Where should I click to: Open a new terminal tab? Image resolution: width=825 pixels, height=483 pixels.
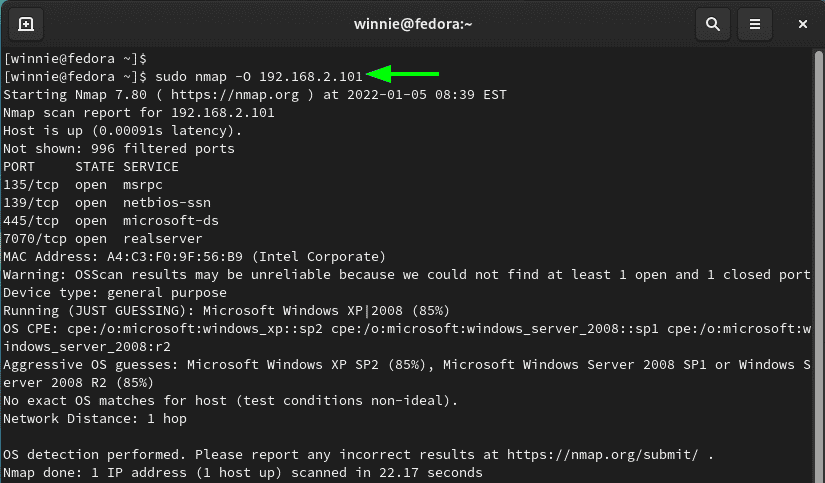26,24
